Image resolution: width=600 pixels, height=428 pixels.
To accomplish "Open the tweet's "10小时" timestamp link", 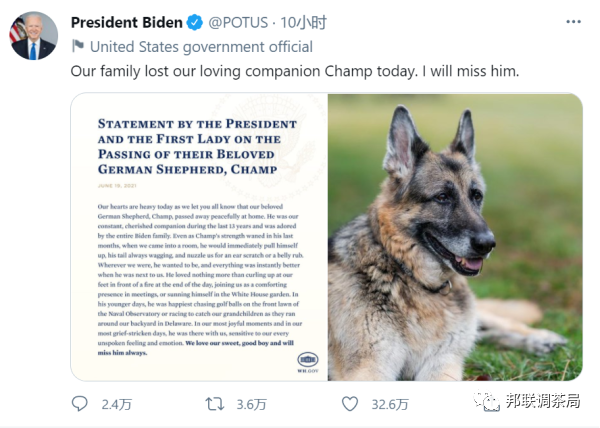I will (303, 22).
